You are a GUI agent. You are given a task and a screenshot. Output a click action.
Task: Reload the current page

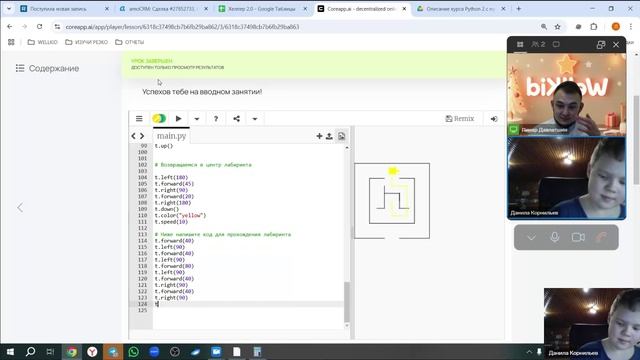(x=39, y=27)
